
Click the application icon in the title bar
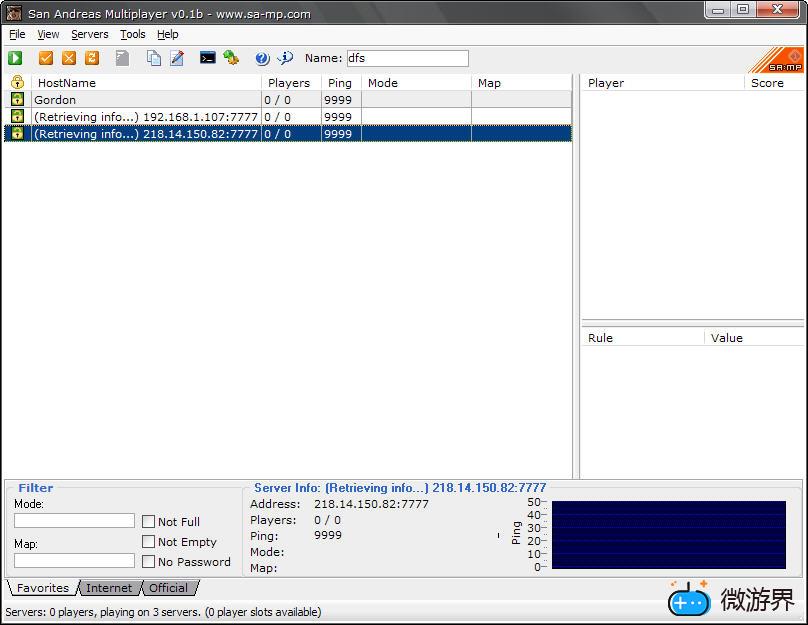click(x=14, y=13)
